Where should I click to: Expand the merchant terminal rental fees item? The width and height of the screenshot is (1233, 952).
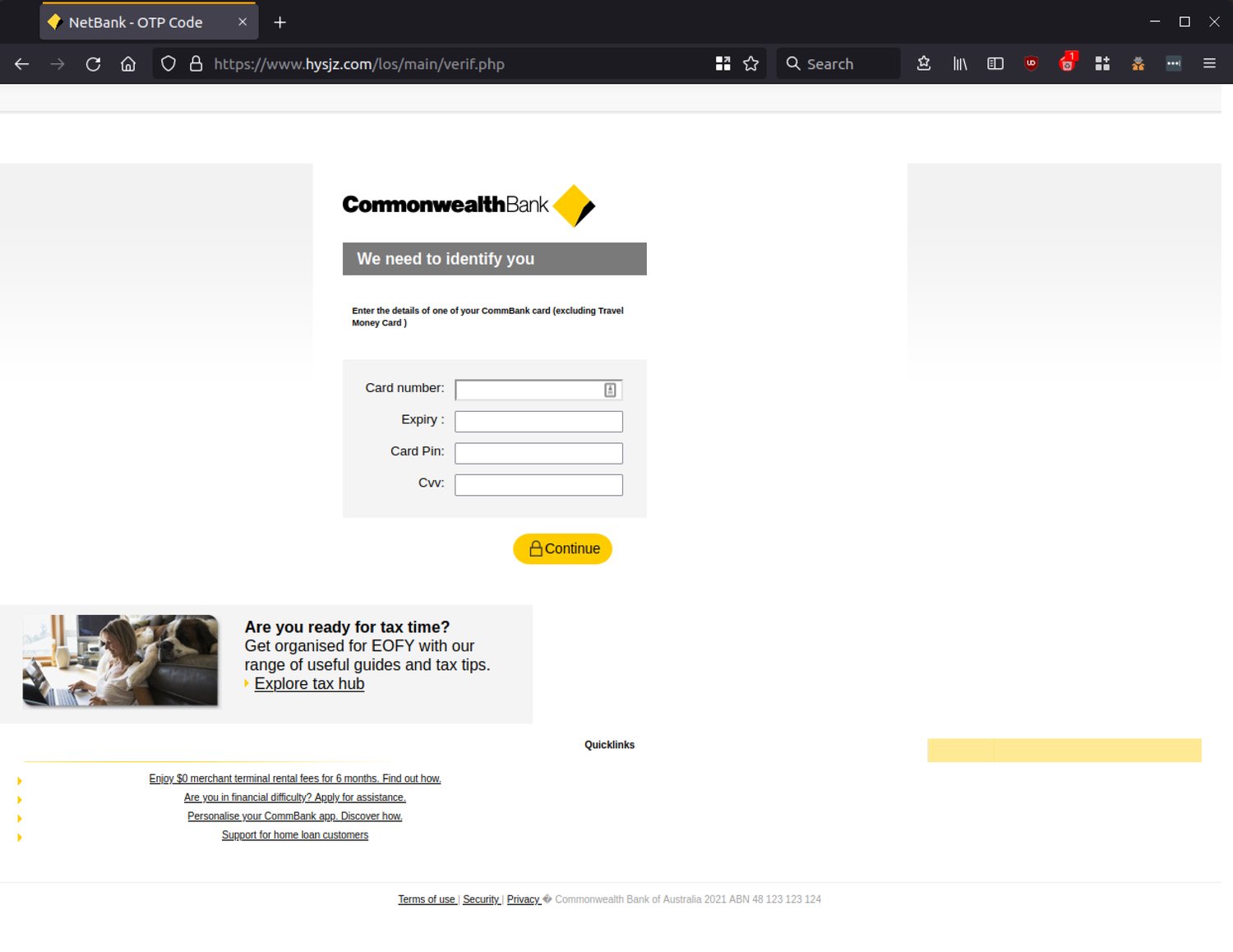(x=19, y=779)
